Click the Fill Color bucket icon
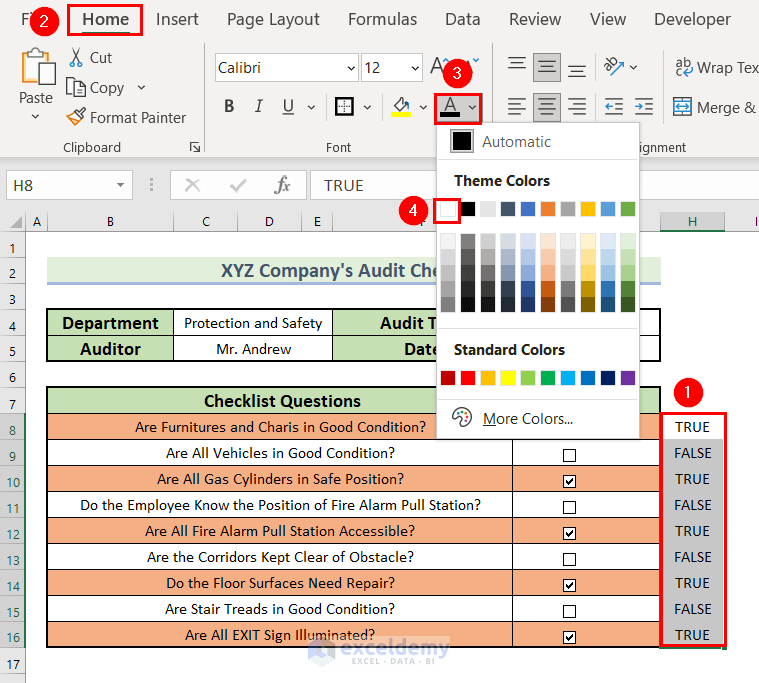 (x=401, y=107)
